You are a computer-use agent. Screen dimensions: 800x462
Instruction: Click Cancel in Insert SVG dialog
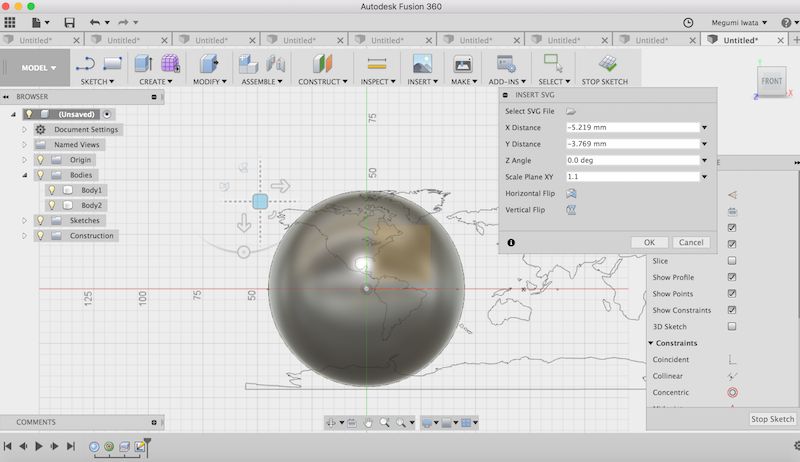pos(691,243)
